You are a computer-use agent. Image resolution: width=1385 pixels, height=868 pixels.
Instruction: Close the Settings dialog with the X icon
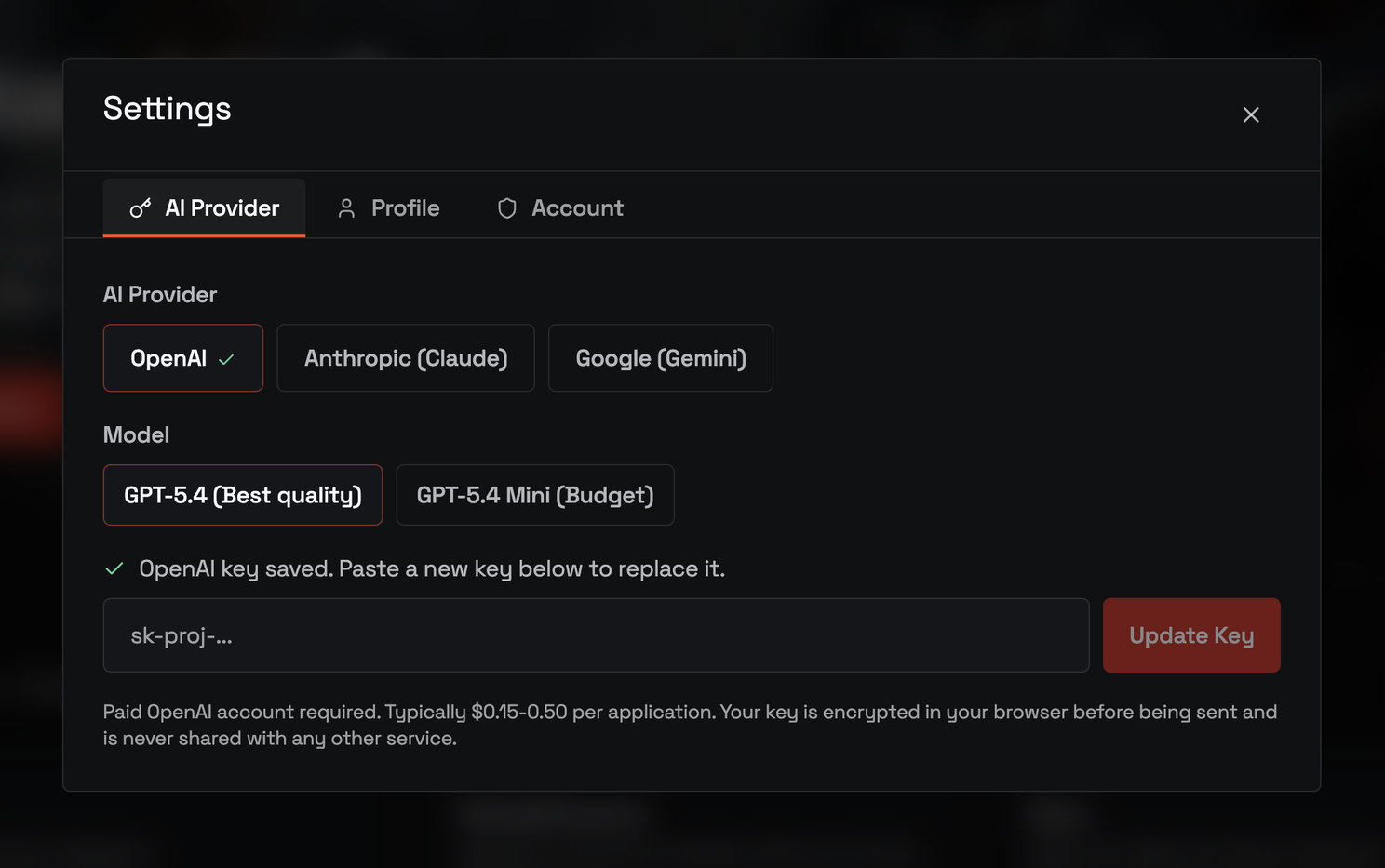pos(1250,114)
